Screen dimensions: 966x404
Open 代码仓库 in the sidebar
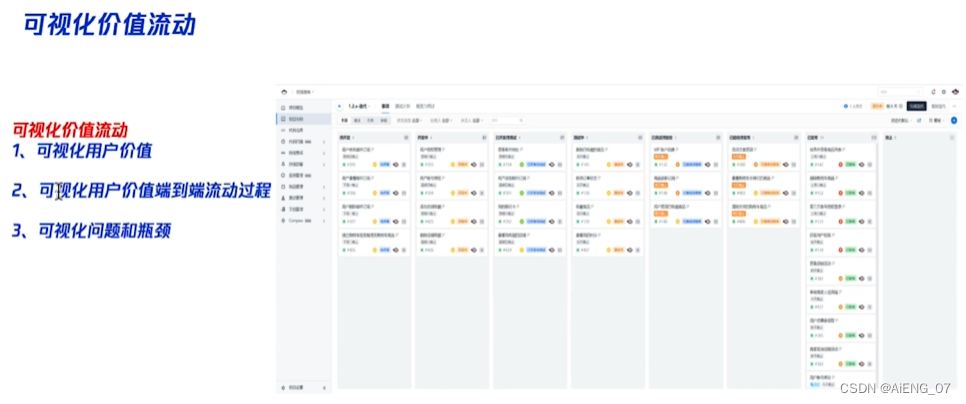(x=298, y=130)
